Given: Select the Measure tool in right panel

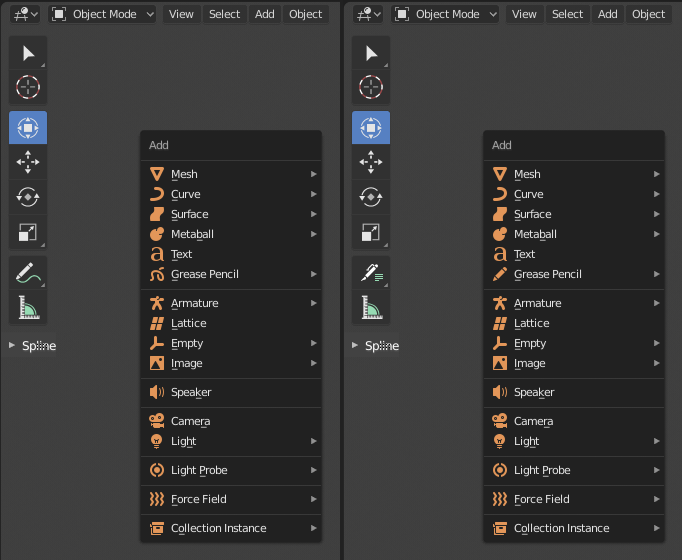Looking at the screenshot, I should tap(371, 307).
